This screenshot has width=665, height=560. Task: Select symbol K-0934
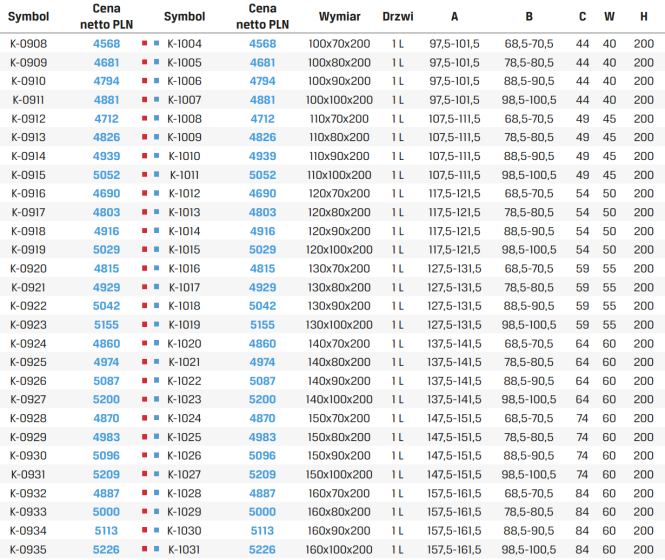[28, 531]
